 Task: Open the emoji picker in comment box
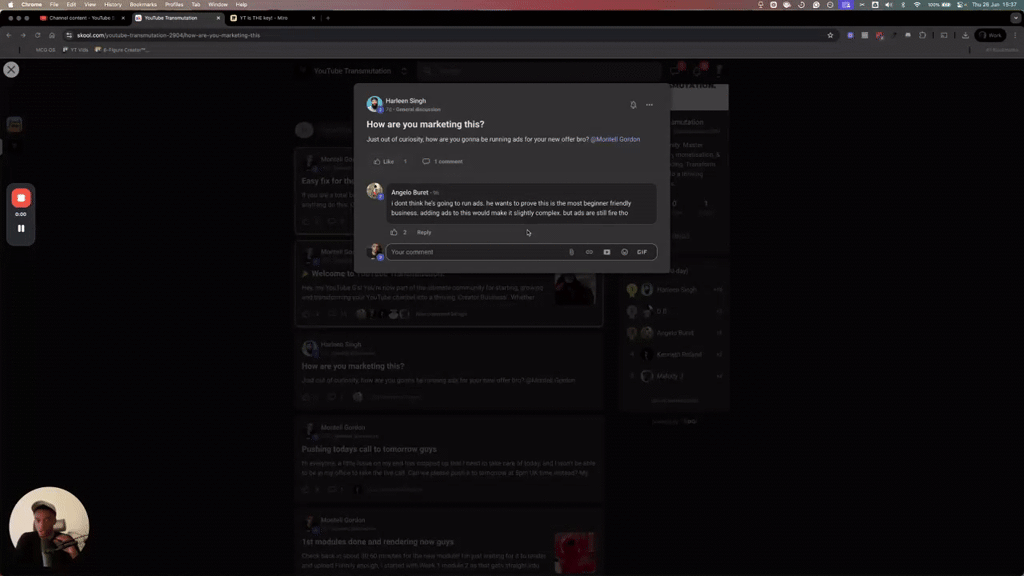tap(624, 252)
